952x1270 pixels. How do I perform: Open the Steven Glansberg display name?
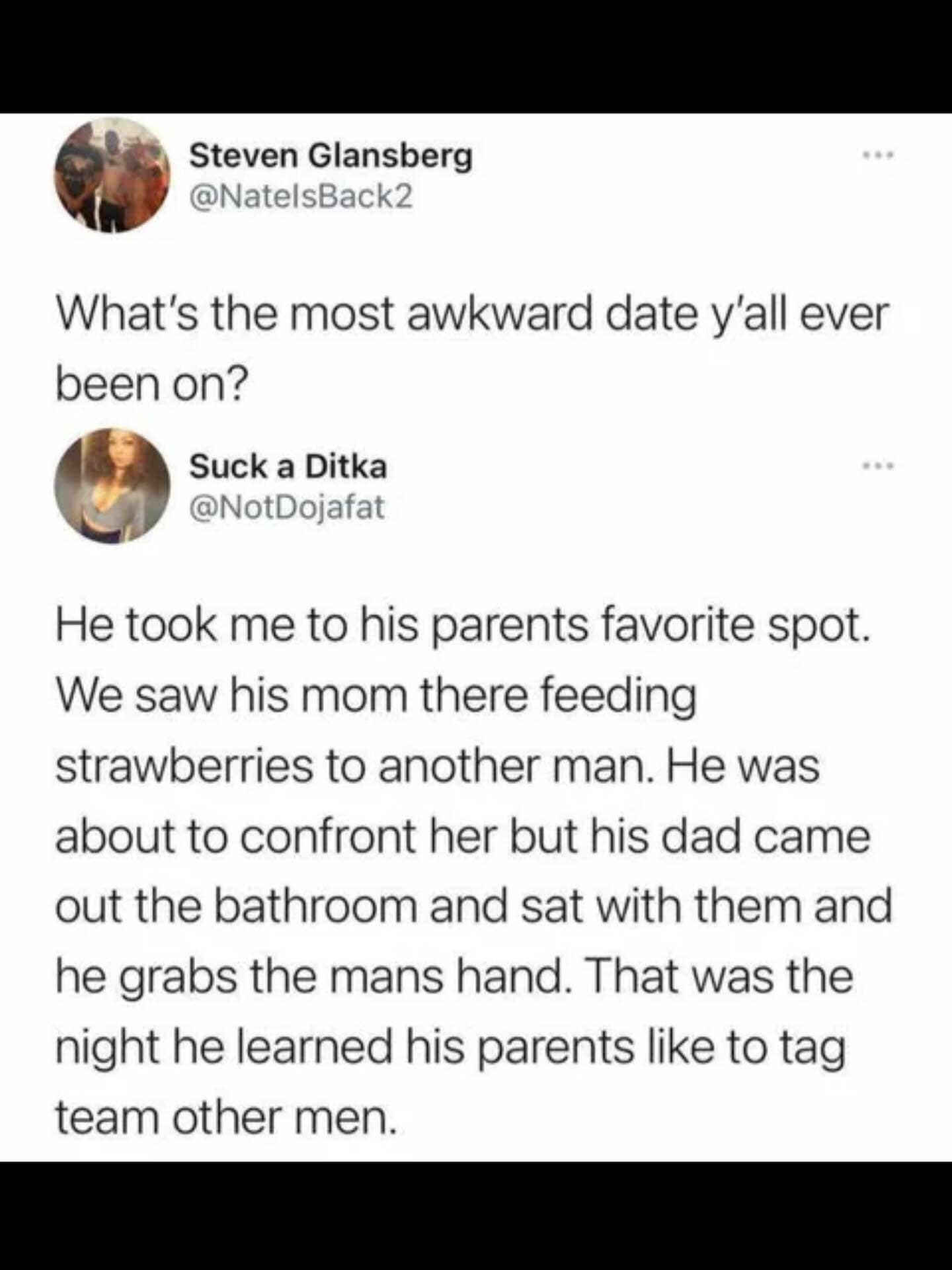pyautogui.click(x=331, y=156)
